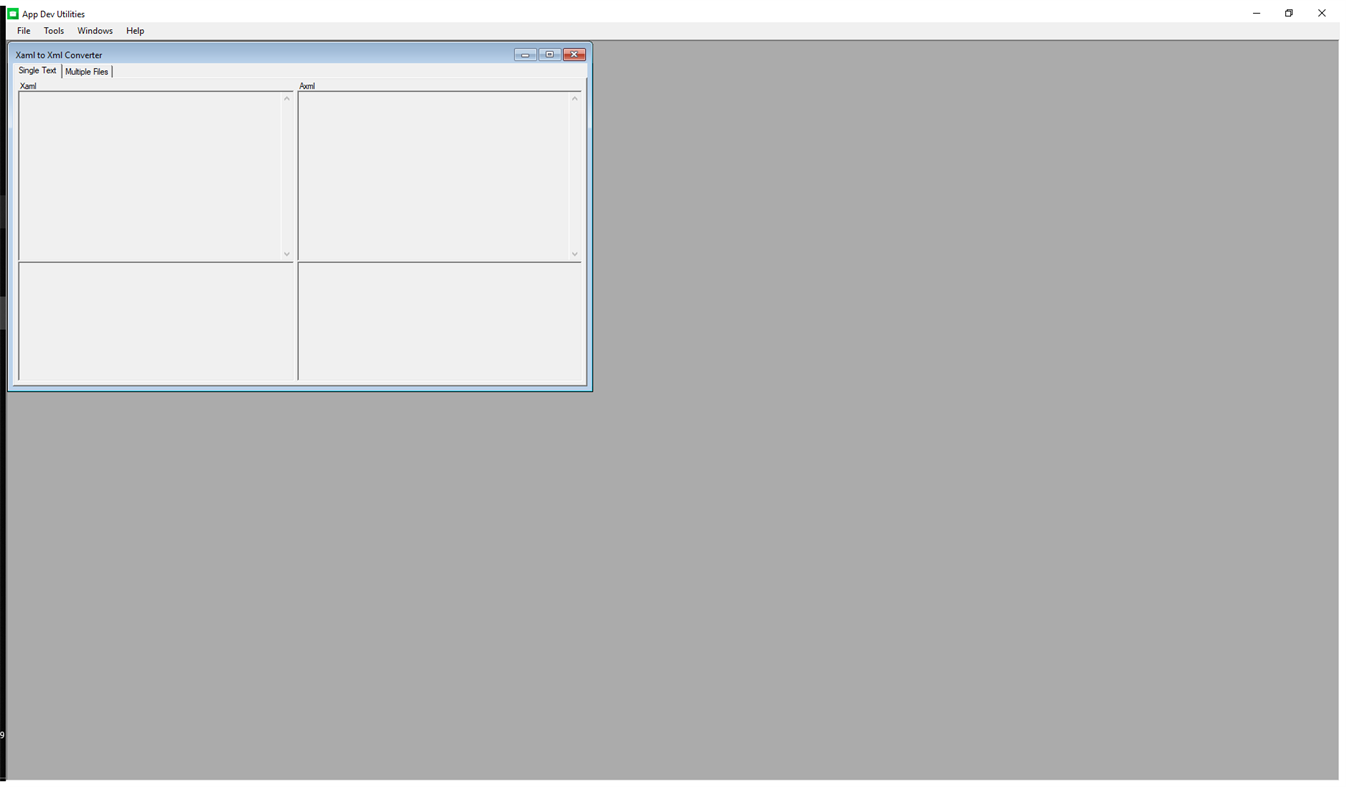Click the up scroll arrow of the Xaml box

coord(287,99)
